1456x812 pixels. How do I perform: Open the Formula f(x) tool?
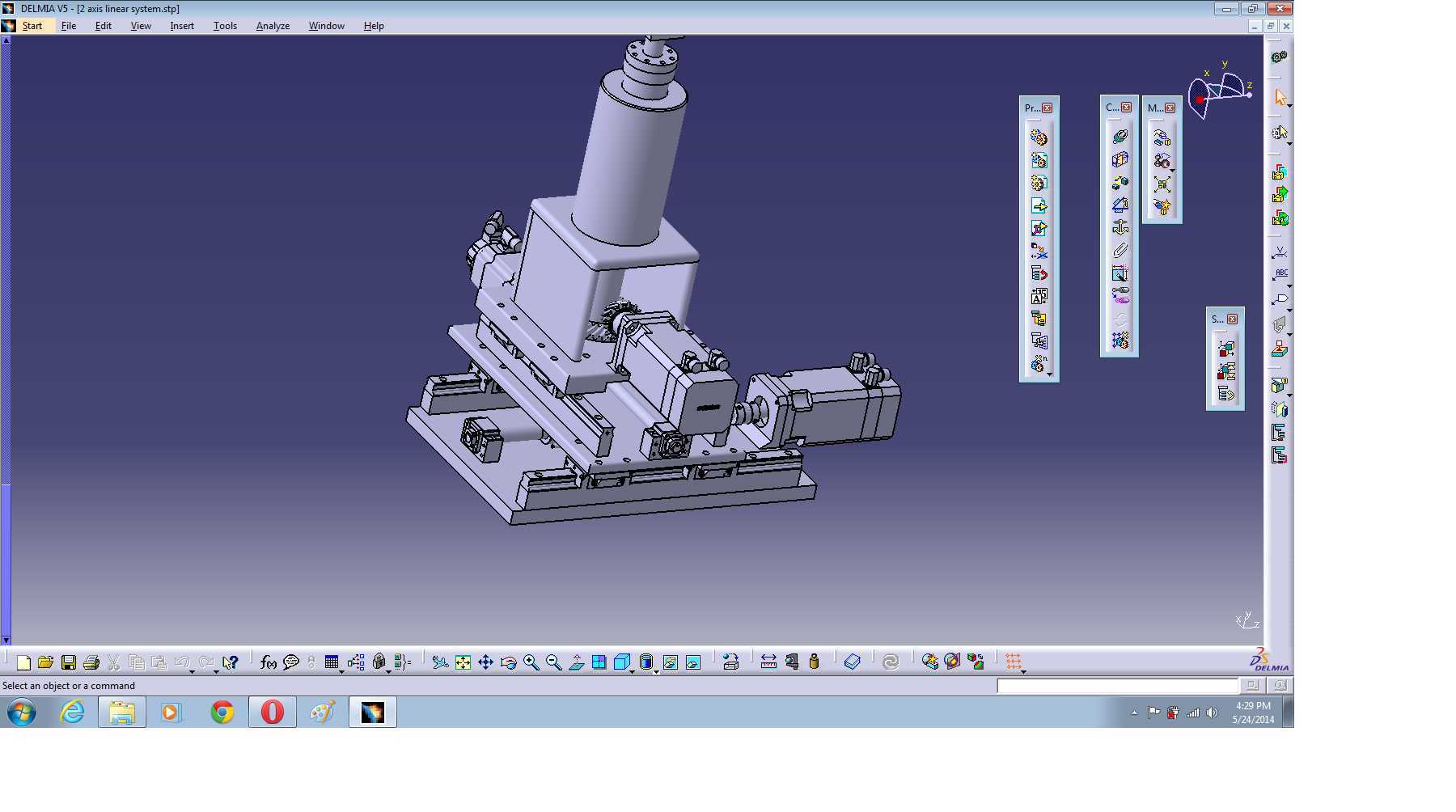[x=269, y=662]
